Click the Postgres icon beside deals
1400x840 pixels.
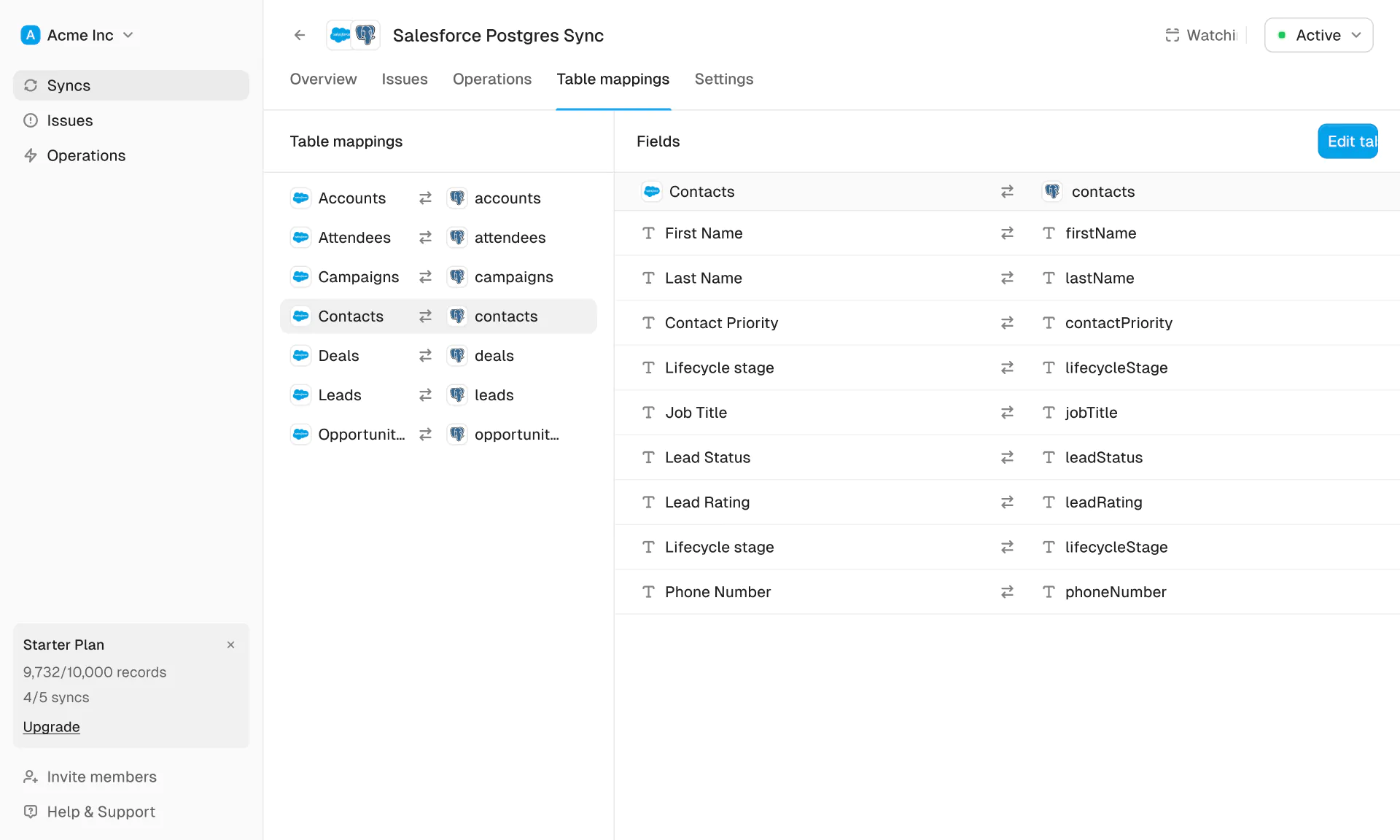457,356
